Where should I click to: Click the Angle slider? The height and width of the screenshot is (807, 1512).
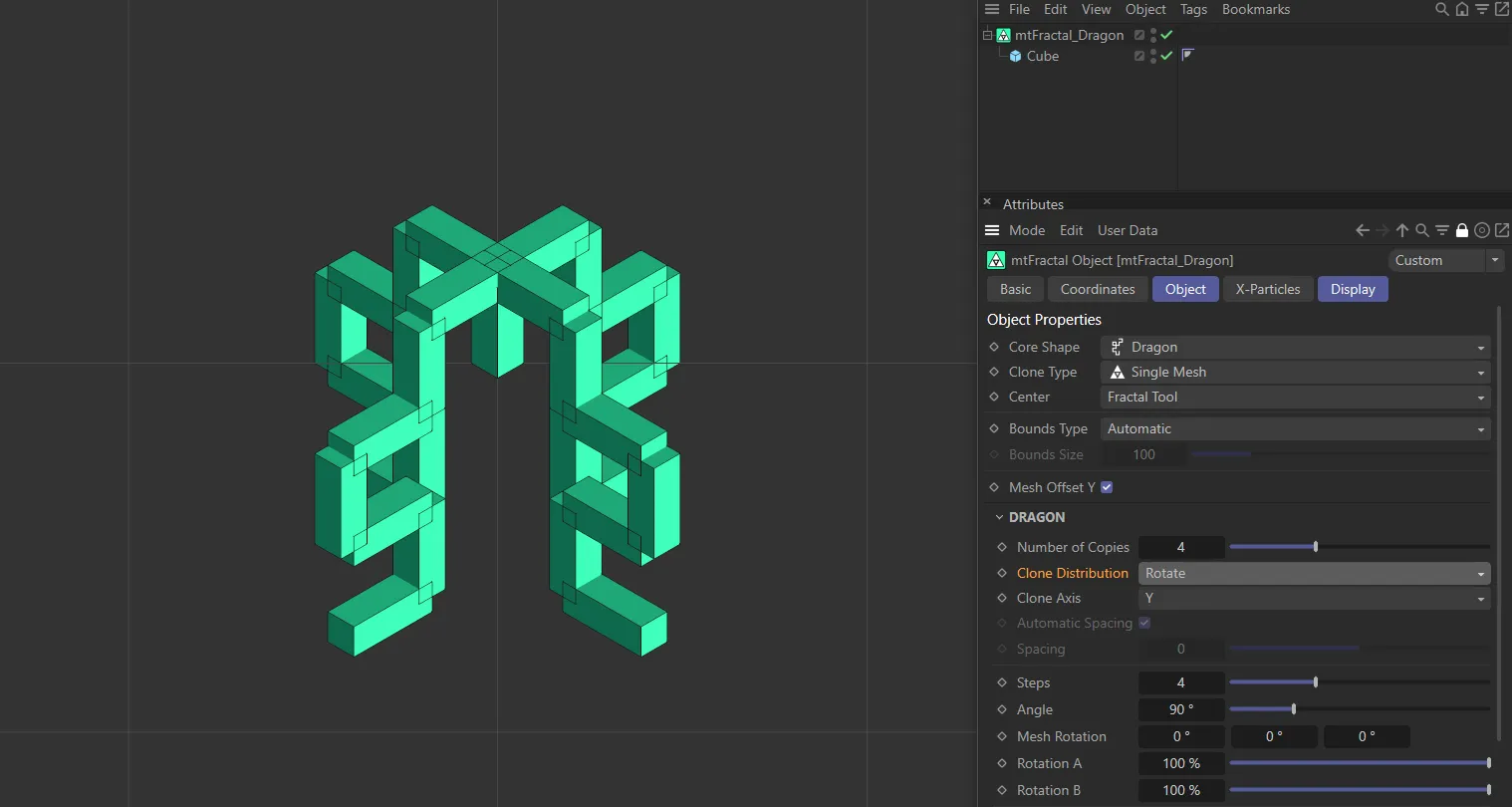coord(1294,709)
